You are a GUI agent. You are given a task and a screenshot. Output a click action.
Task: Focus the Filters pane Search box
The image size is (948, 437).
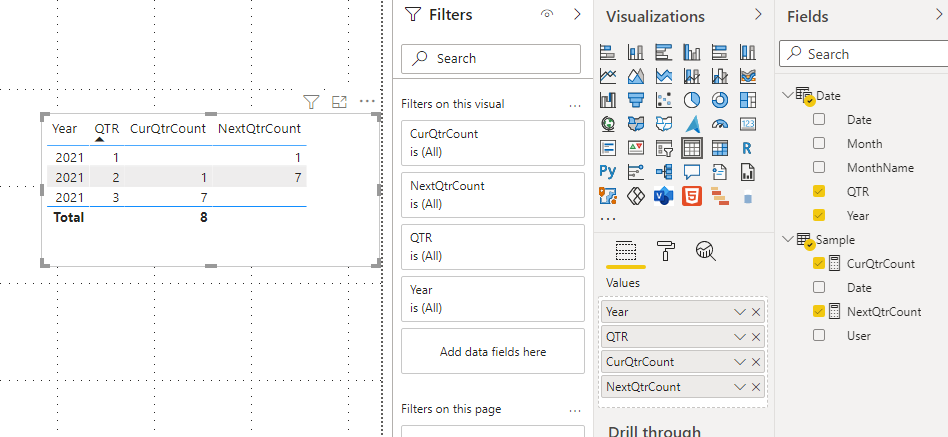[491, 59]
